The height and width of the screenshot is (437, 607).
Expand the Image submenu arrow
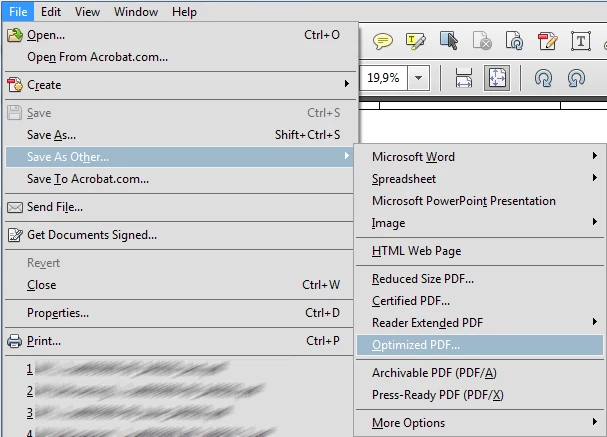click(595, 221)
